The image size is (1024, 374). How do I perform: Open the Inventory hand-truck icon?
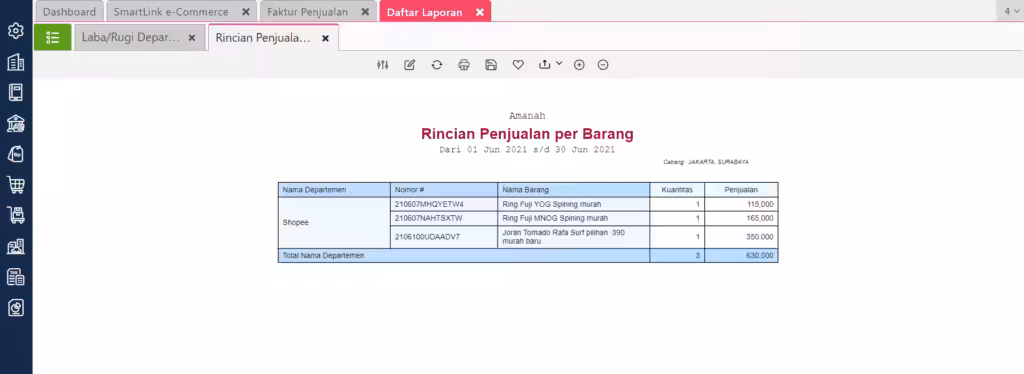16,215
